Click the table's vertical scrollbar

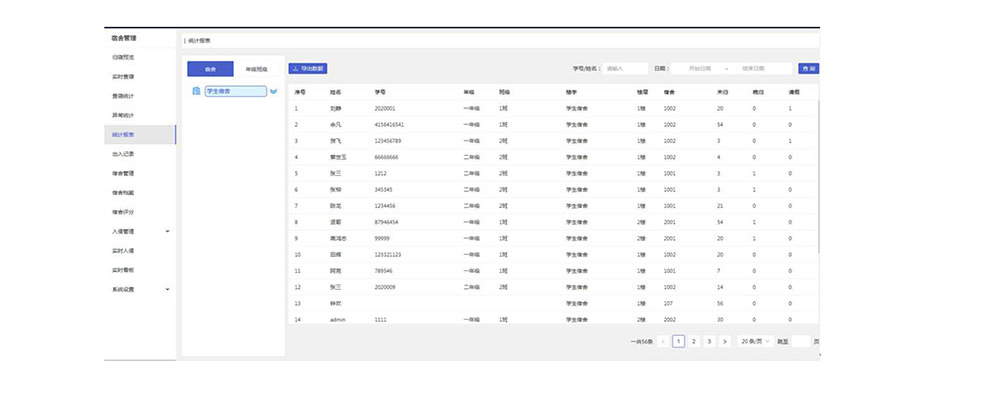coord(819,176)
